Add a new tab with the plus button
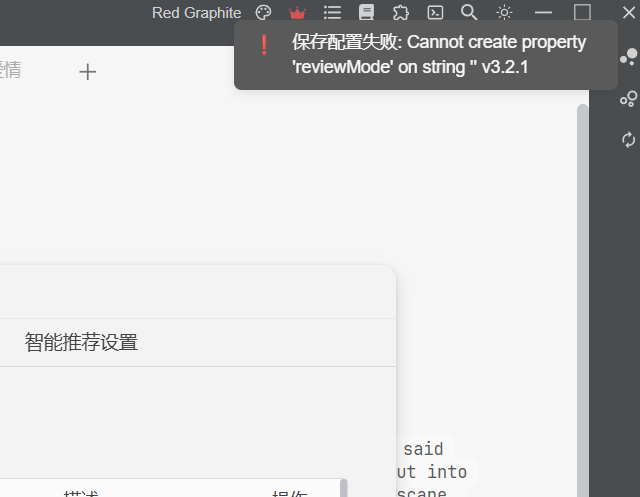 coord(87,72)
